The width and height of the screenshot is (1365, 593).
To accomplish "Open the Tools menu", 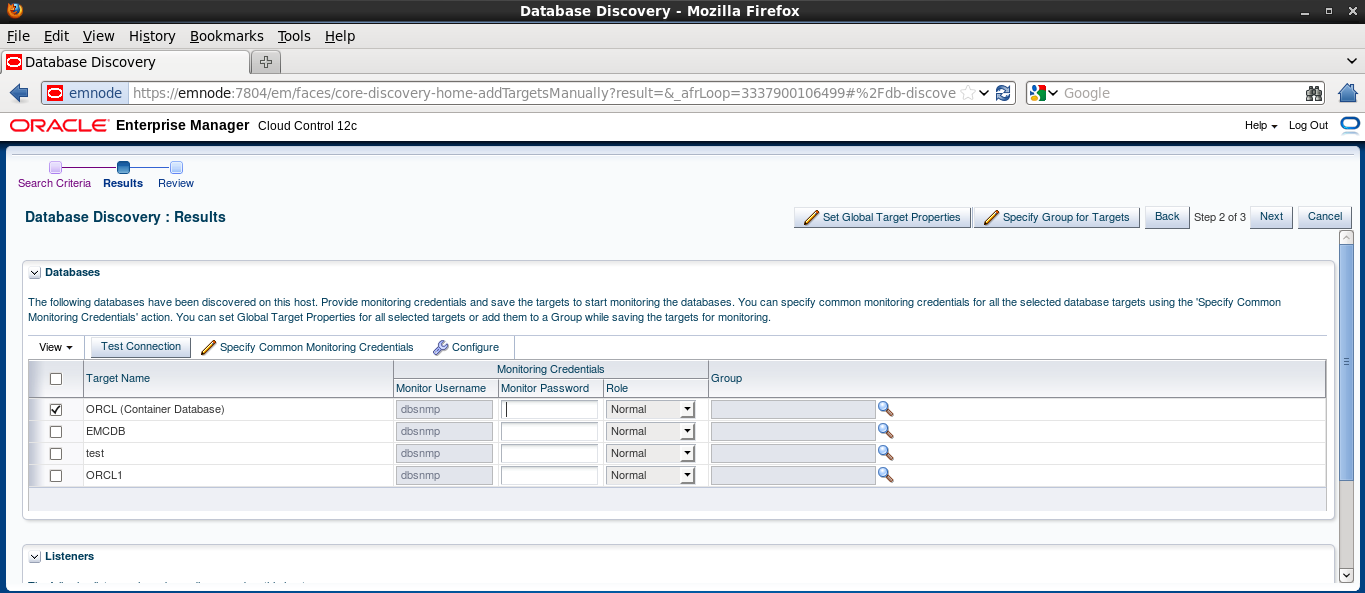I will [294, 36].
